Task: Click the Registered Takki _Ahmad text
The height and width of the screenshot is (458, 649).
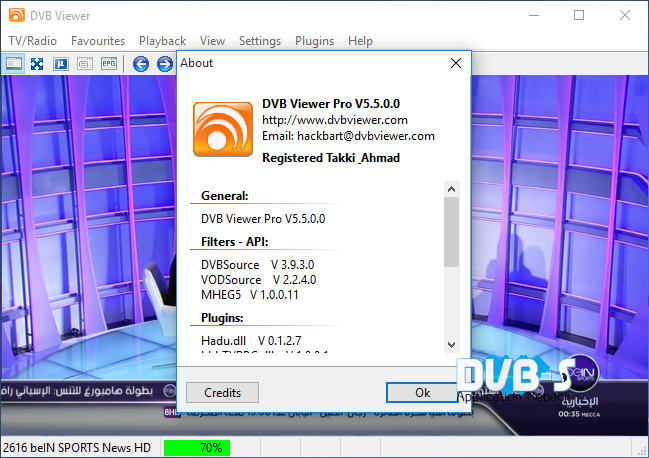Action: 331,158
